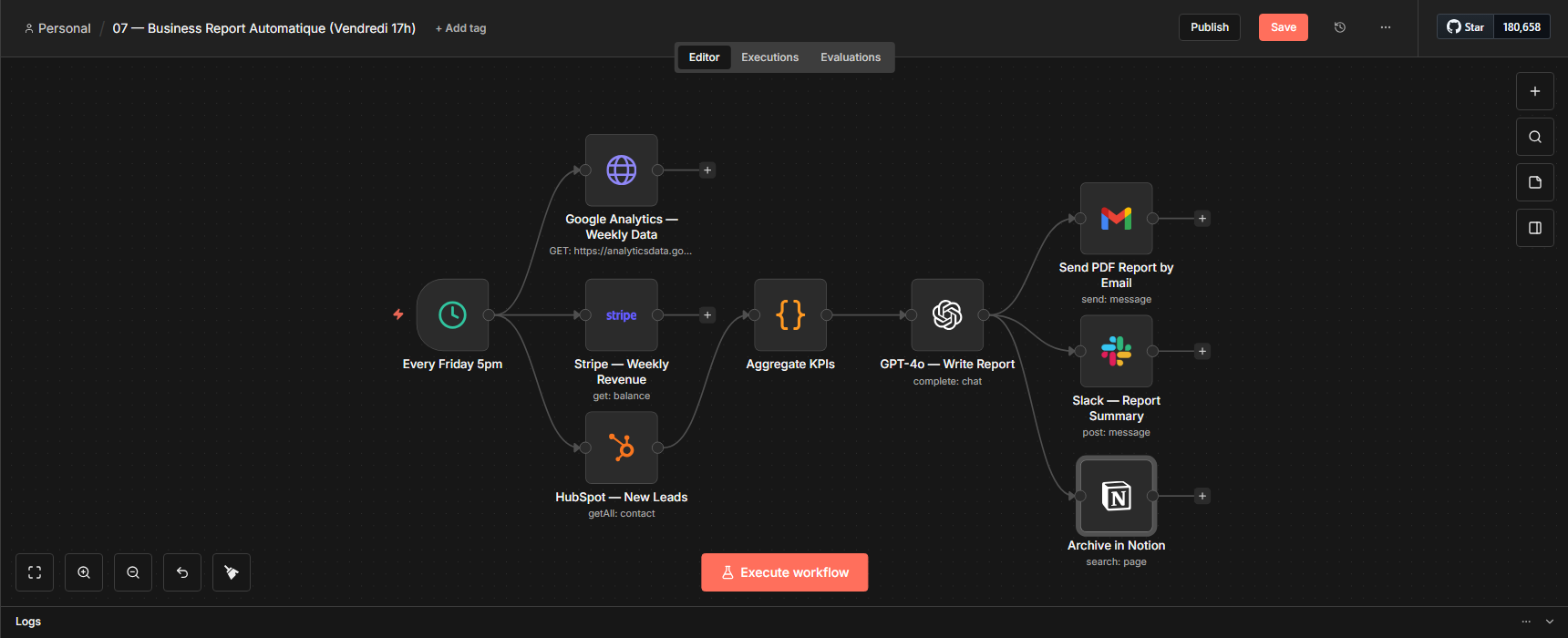
Task: Open the Personal project breadcrumb
Action: point(57,28)
